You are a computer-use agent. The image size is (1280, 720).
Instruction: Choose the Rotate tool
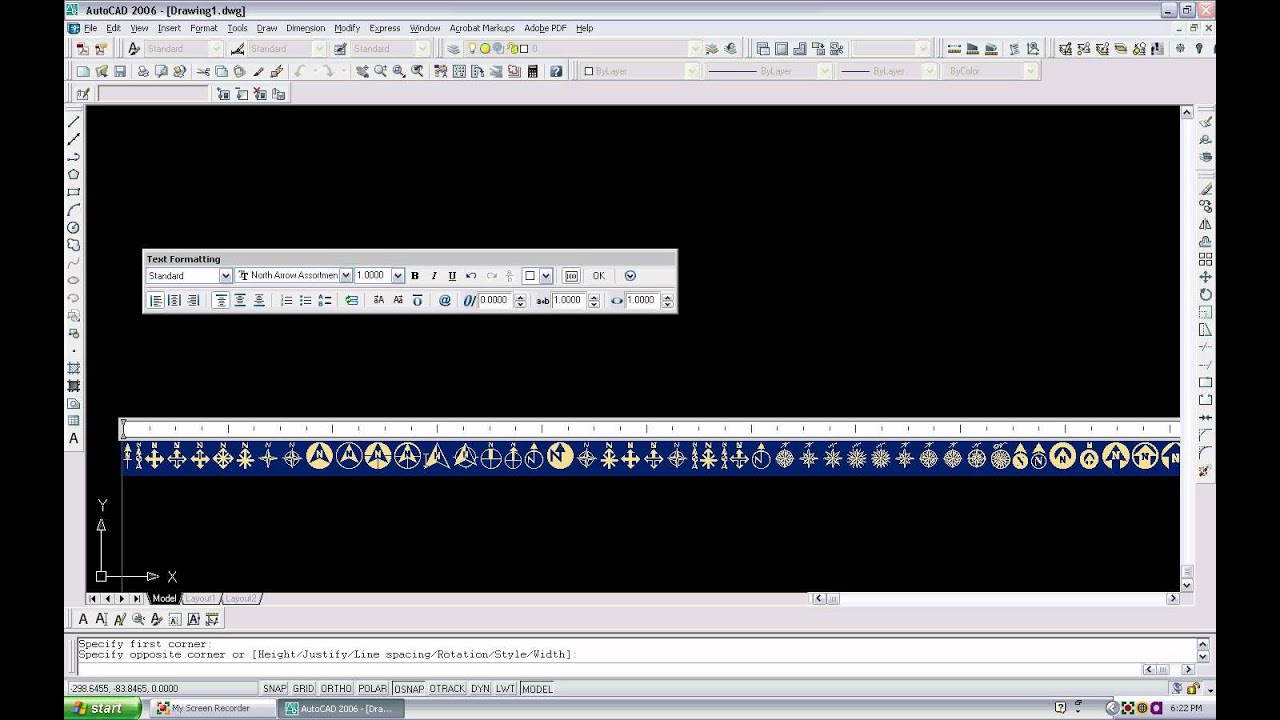(1206, 295)
